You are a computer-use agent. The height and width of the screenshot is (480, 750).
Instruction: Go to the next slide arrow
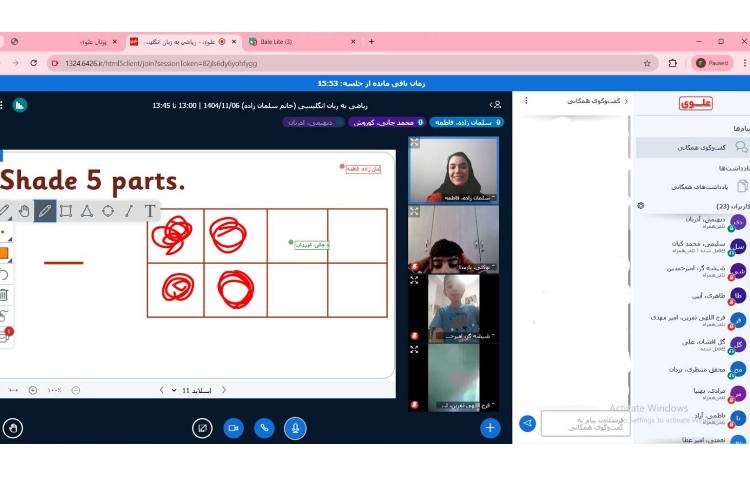coord(161,390)
